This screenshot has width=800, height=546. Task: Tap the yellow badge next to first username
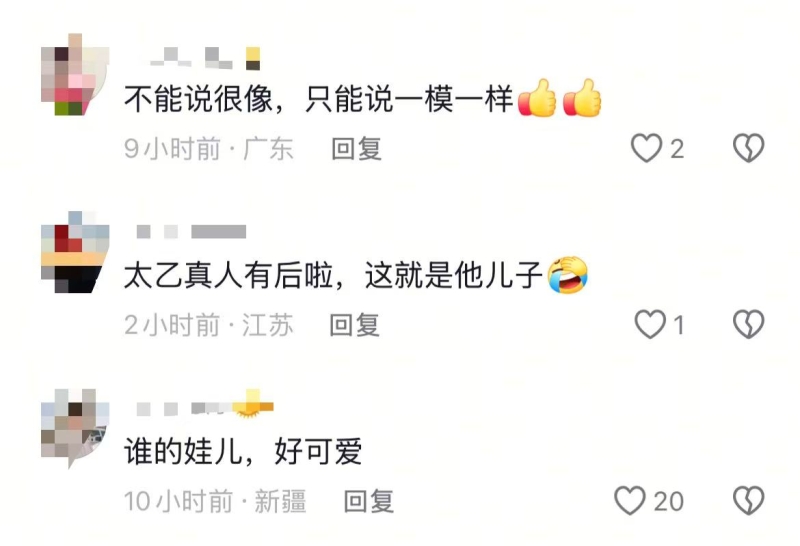point(253,58)
